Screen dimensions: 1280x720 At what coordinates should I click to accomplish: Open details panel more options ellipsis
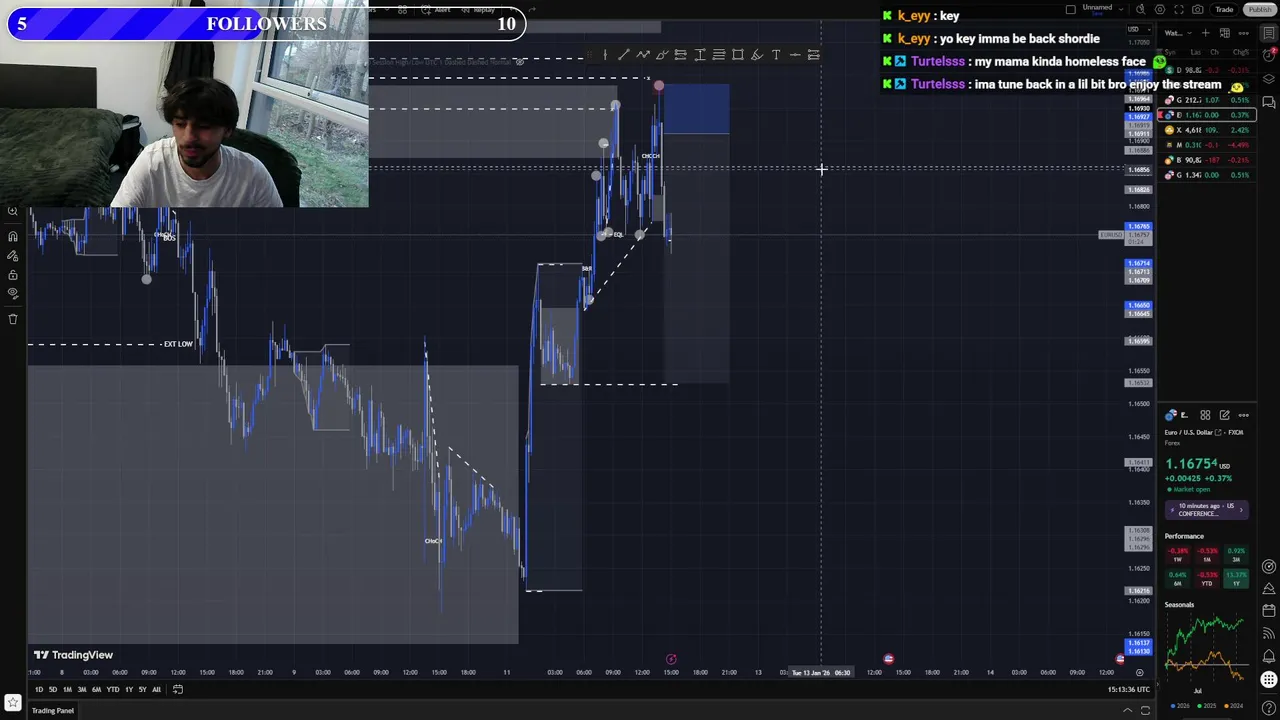point(1243,415)
